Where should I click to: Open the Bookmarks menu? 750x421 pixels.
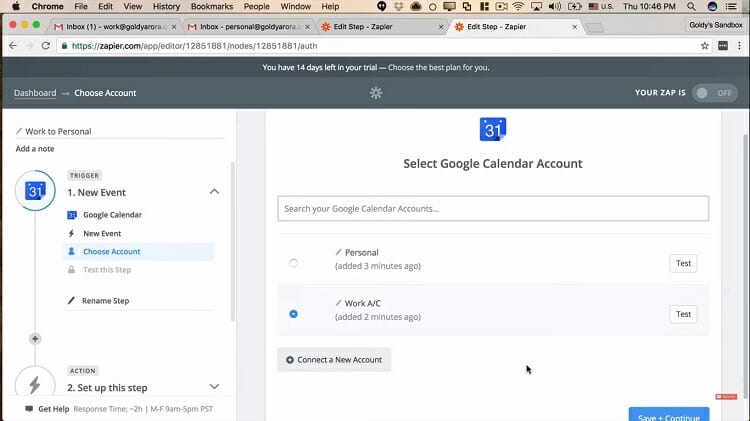[212, 7]
